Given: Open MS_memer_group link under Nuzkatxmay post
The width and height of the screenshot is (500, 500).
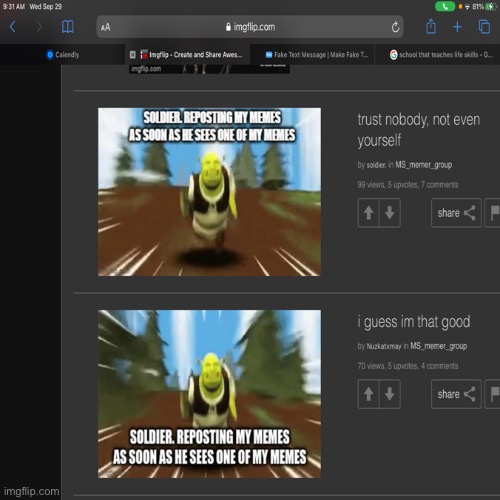Looking at the screenshot, I should (438, 346).
